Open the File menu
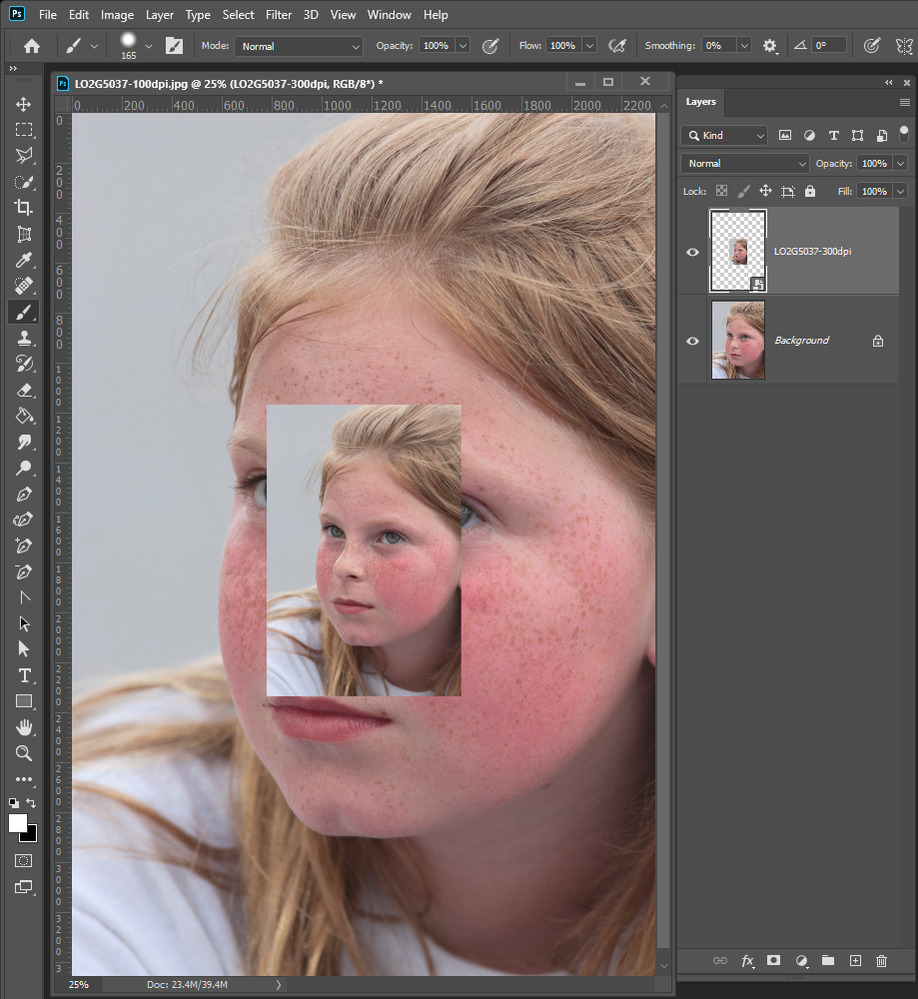Screen dimensions: 918x999 click(x=48, y=15)
